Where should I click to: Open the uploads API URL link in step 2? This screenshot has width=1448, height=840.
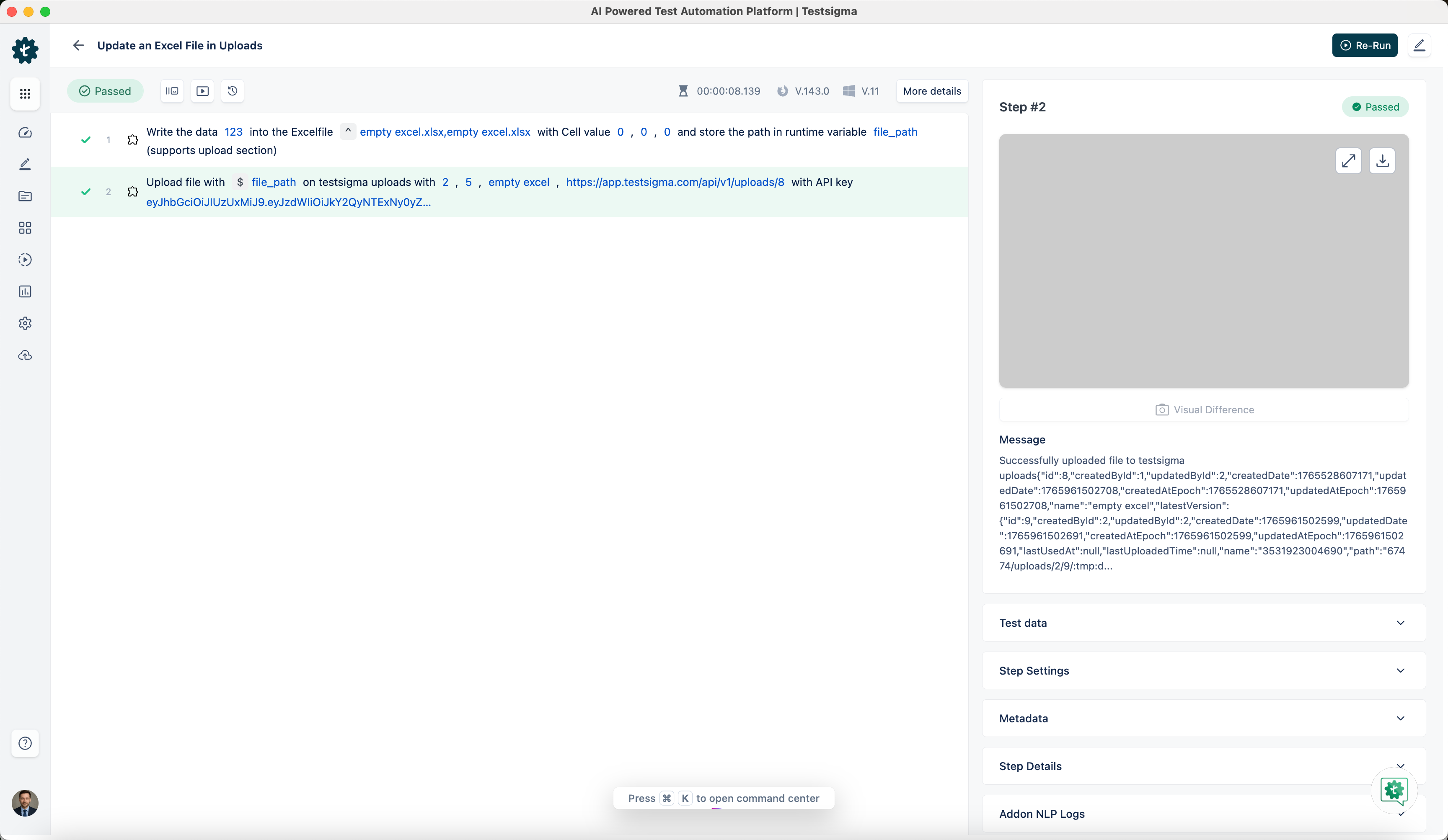click(x=675, y=182)
